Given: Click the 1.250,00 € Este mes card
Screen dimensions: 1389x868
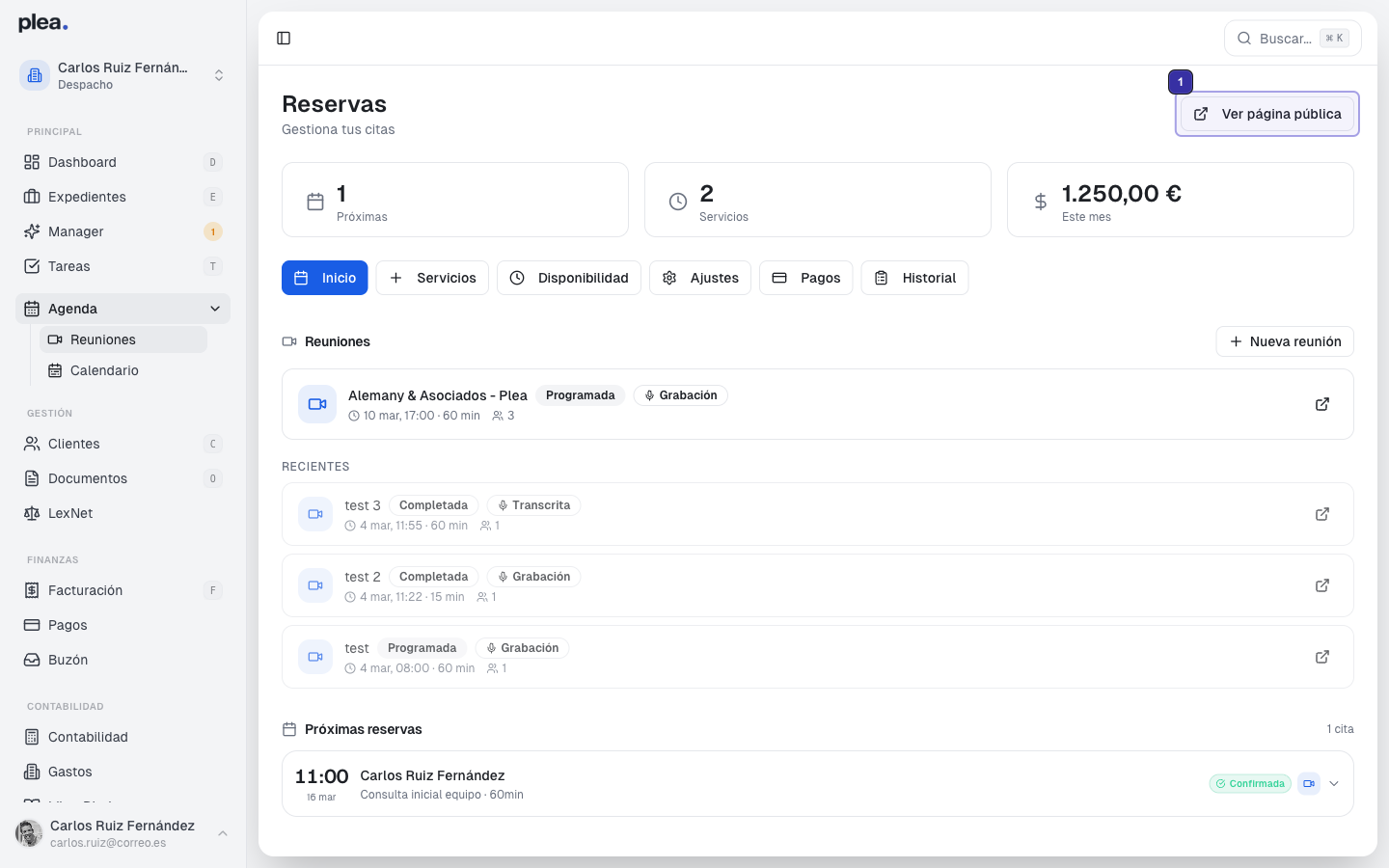Looking at the screenshot, I should point(1181,200).
